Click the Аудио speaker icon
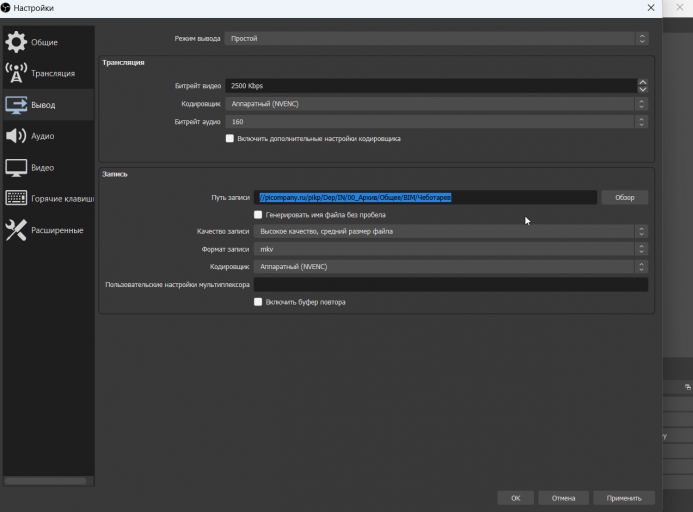Image resolution: width=693 pixels, height=512 pixels. coord(16,136)
